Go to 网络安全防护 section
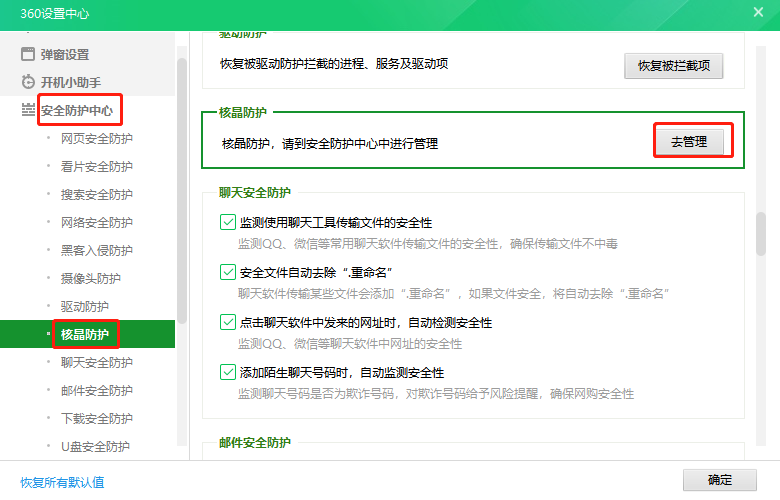Screen dimensions: 780x500 pos(97,222)
